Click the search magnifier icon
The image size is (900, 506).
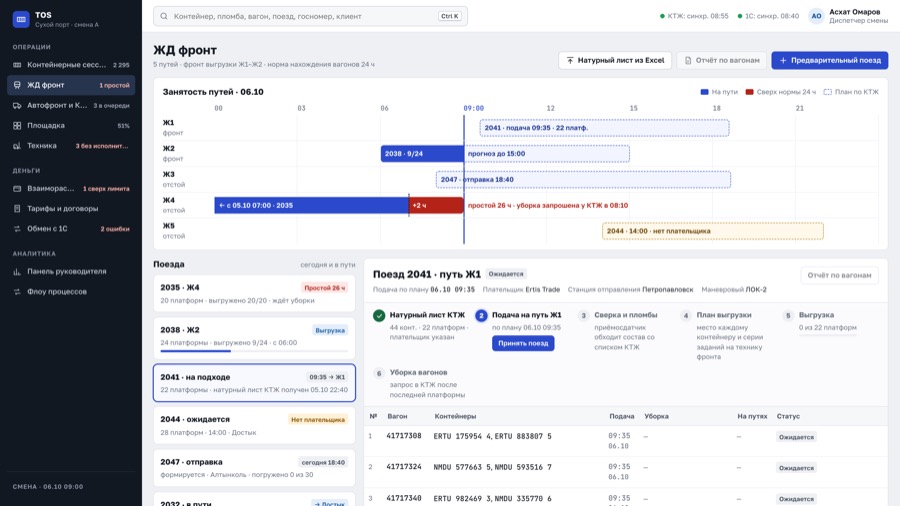(164, 16)
